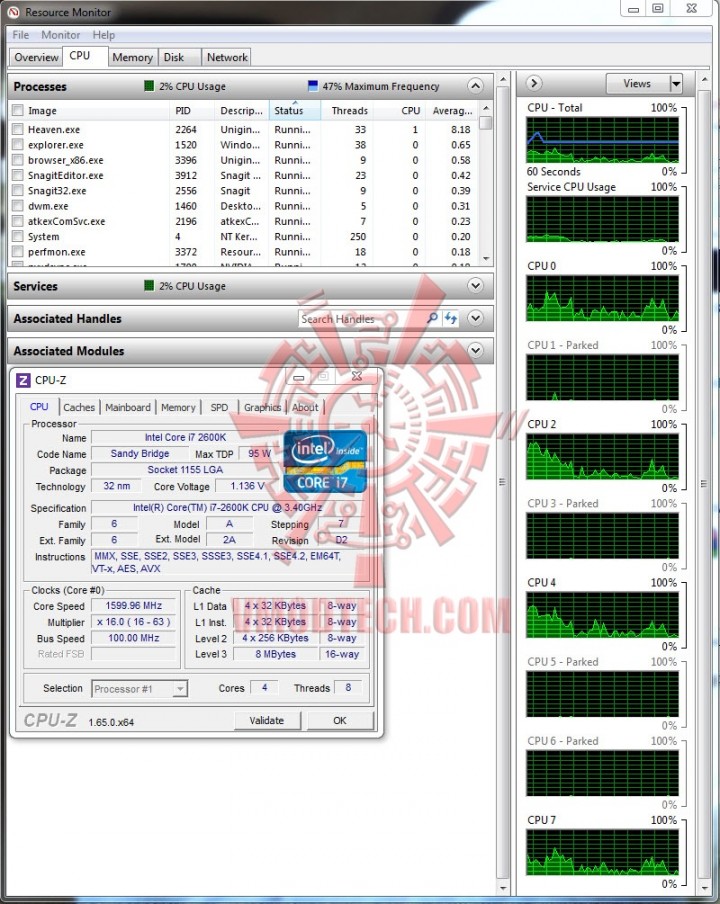720x904 pixels.
Task: Check the atkexComSvc.exe process checkbox
Action: [x=18, y=221]
